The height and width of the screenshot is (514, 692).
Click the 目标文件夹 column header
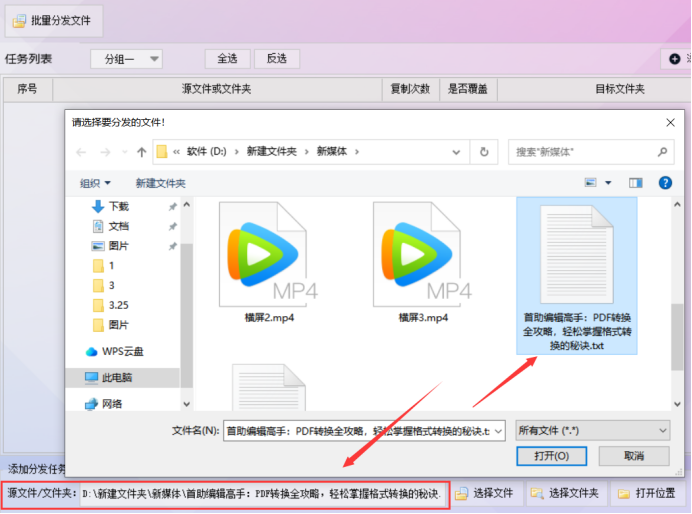[x=620, y=89]
